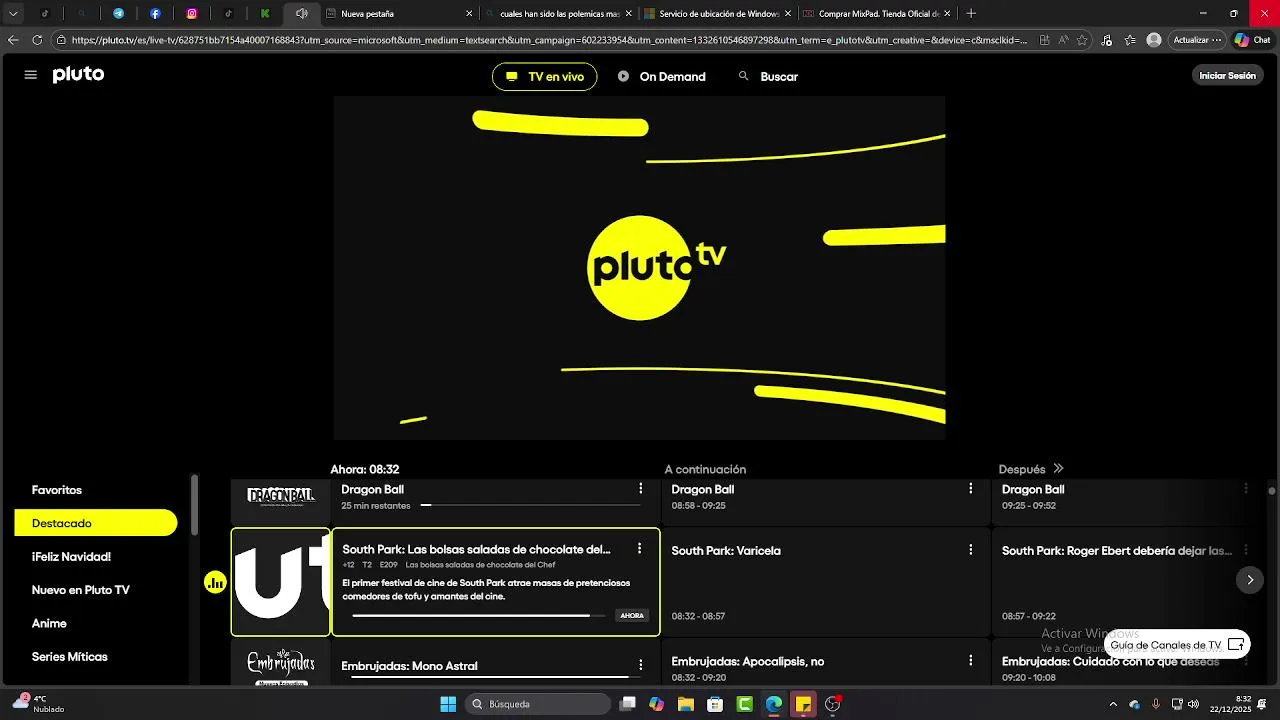Screen dimensions: 1280x720
Task: Open a new browser tab
Action: point(971,14)
